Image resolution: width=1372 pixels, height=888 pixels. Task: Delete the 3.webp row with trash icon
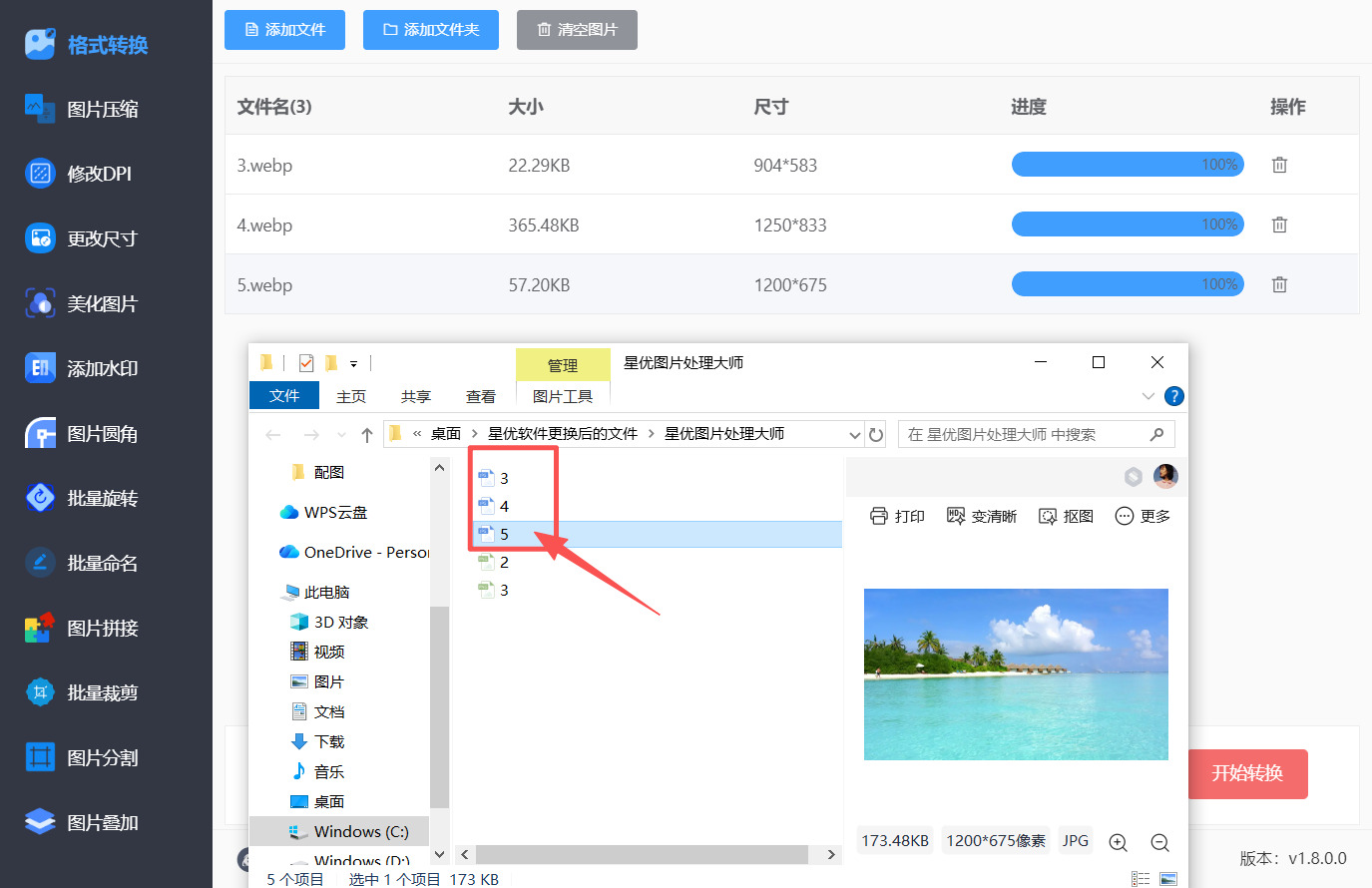click(x=1279, y=165)
